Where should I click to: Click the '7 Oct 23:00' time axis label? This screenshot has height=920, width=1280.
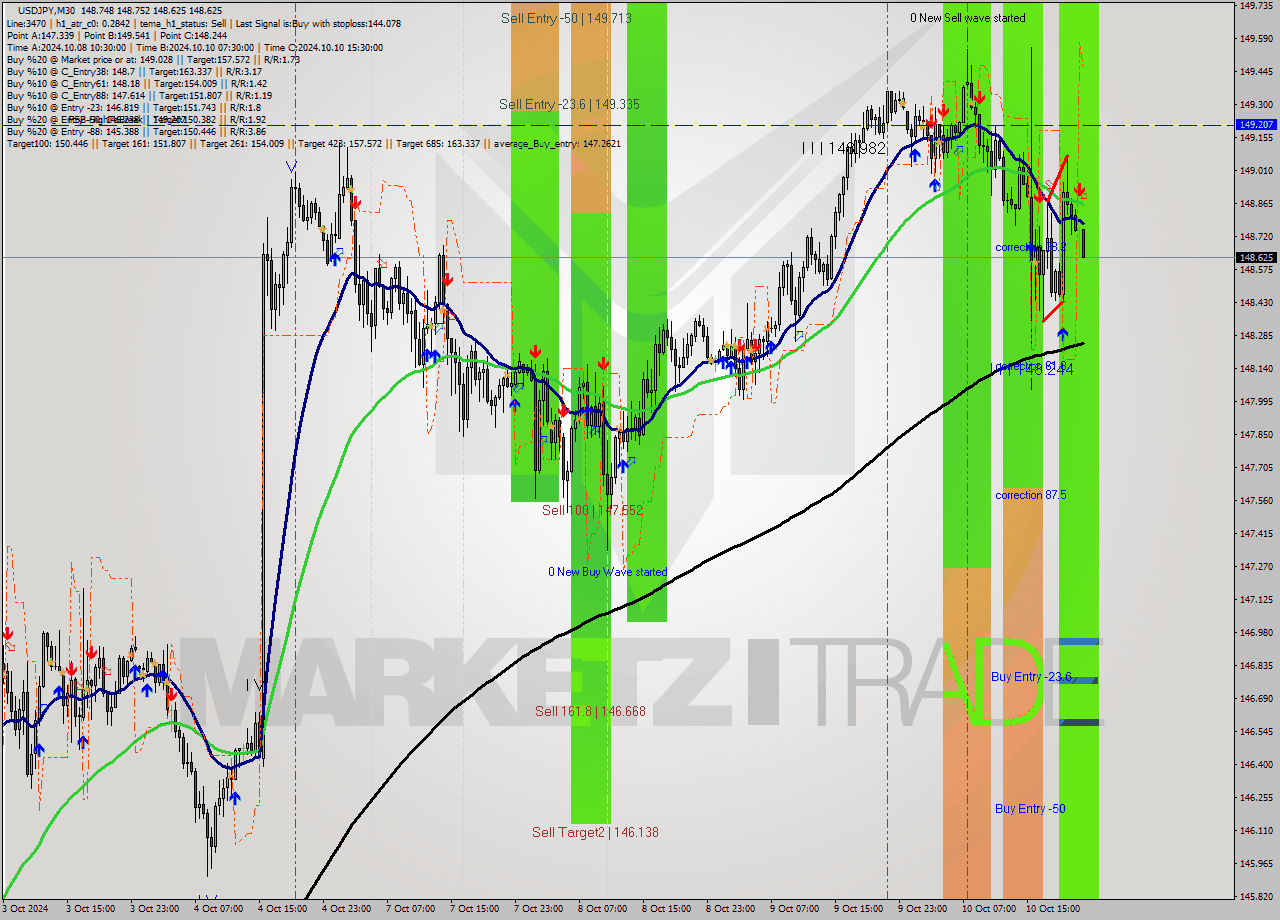tap(538, 909)
